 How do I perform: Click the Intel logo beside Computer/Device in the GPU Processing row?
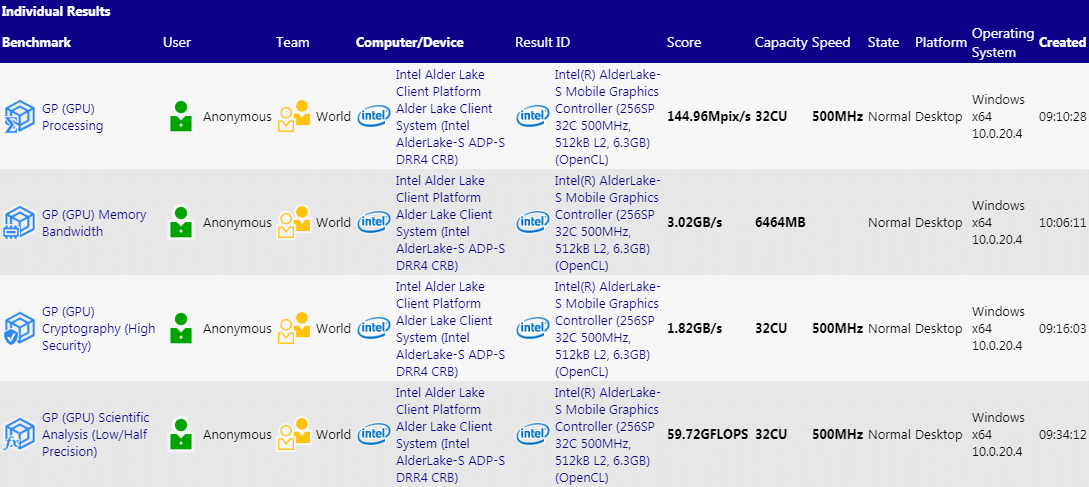[x=374, y=117]
